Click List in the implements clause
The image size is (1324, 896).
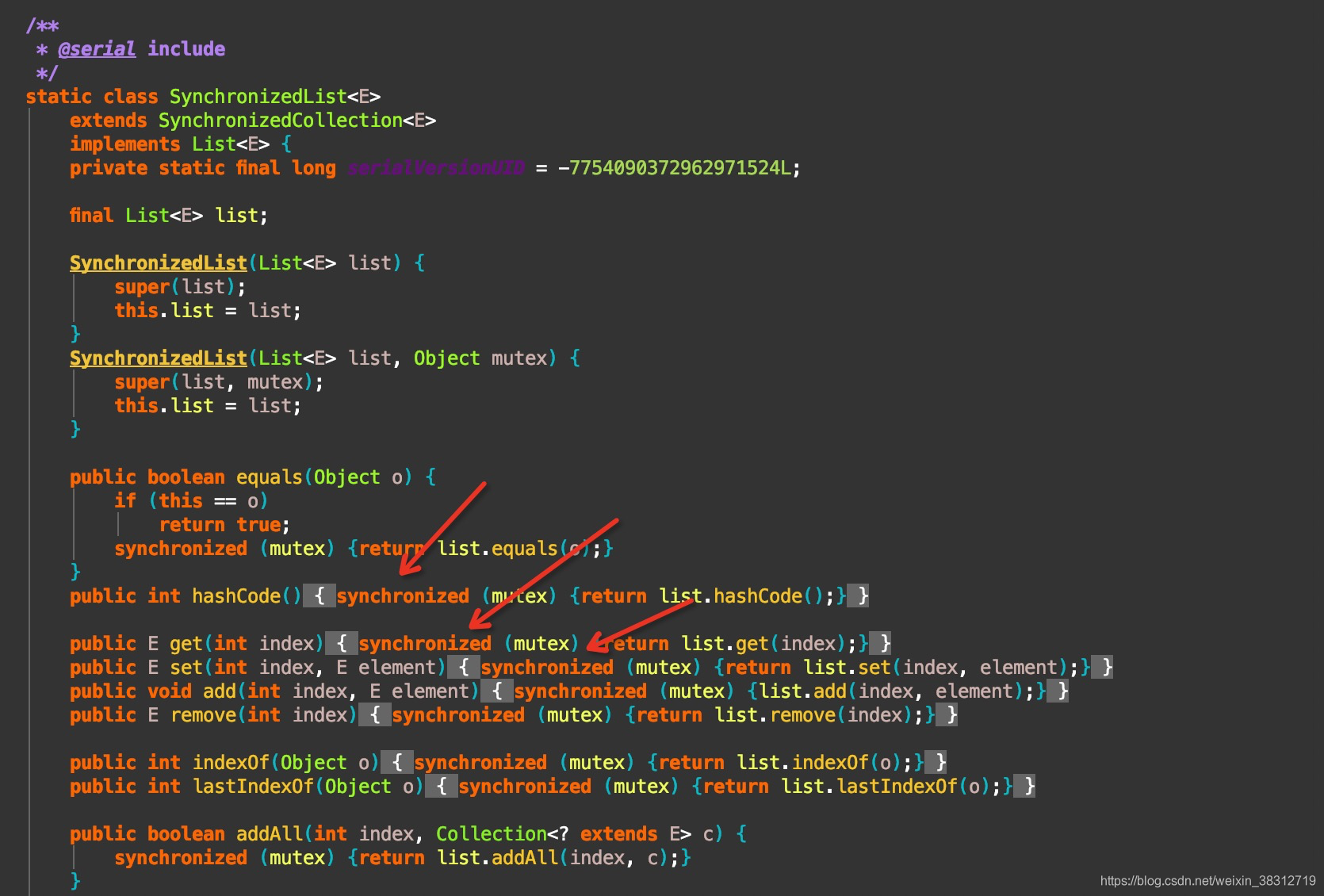point(214,144)
